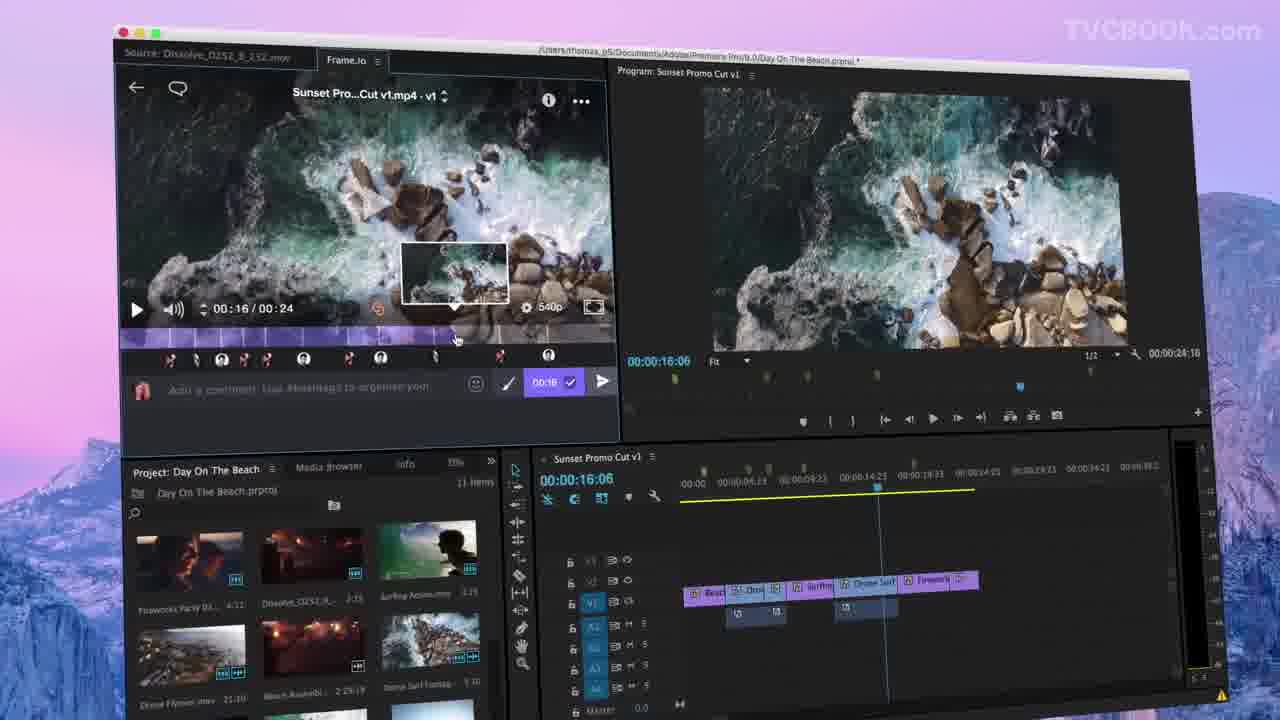Open Frame.io panel tab menu
1280x720 pixels.
(x=378, y=61)
